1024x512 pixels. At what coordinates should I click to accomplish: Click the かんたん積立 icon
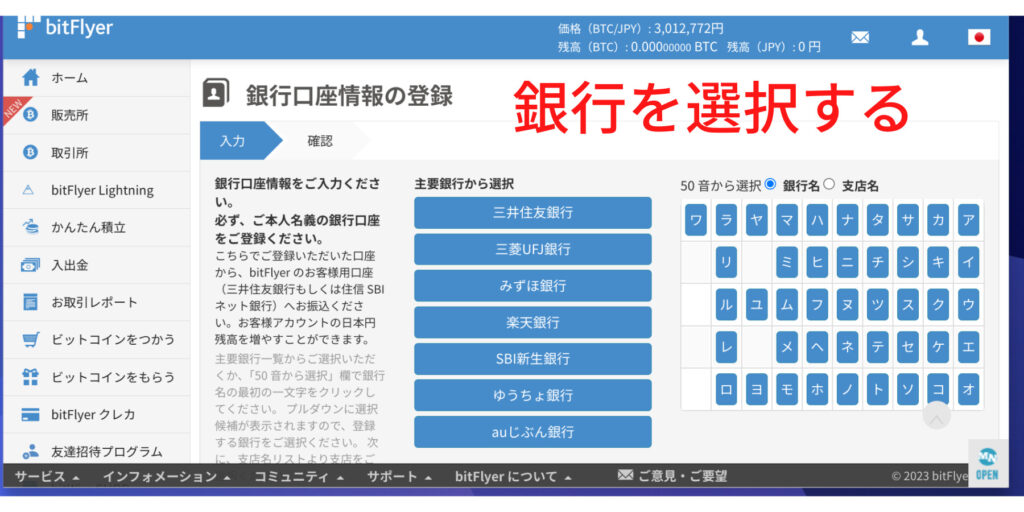pyautogui.click(x=30, y=227)
